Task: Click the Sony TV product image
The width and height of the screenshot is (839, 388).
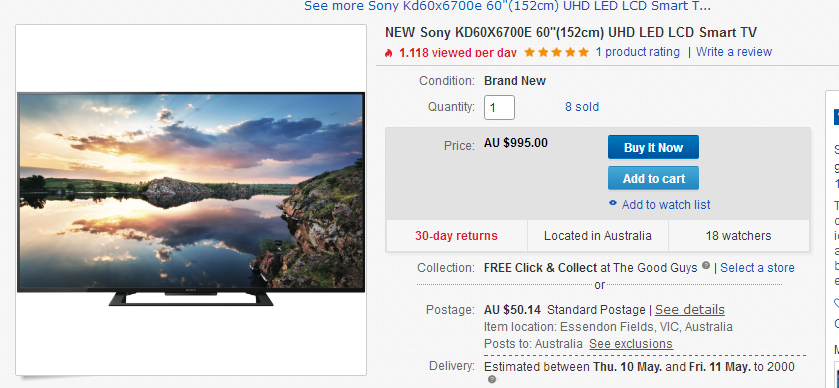Action: click(x=191, y=200)
